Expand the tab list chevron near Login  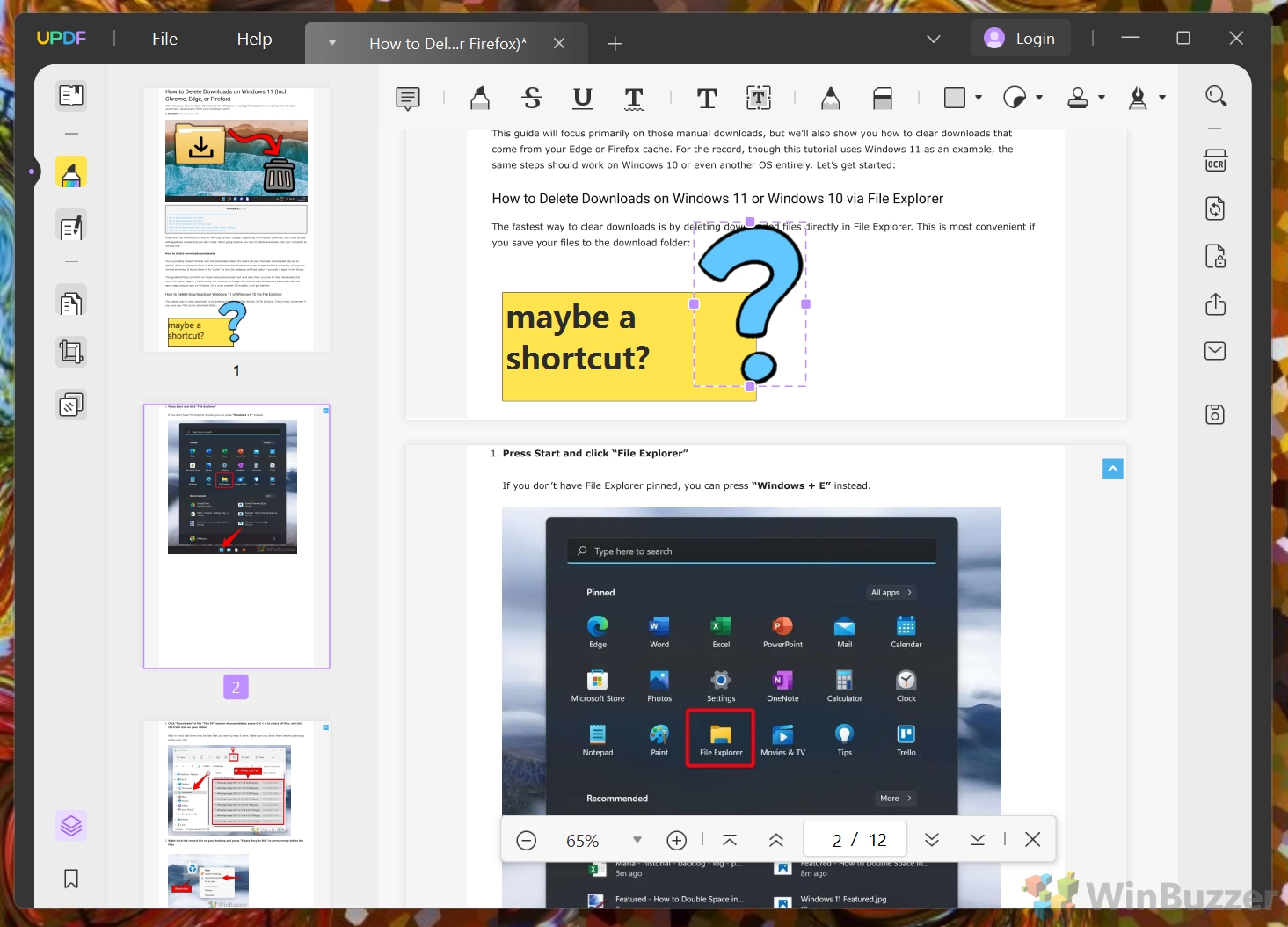pyautogui.click(x=934, y=39)
